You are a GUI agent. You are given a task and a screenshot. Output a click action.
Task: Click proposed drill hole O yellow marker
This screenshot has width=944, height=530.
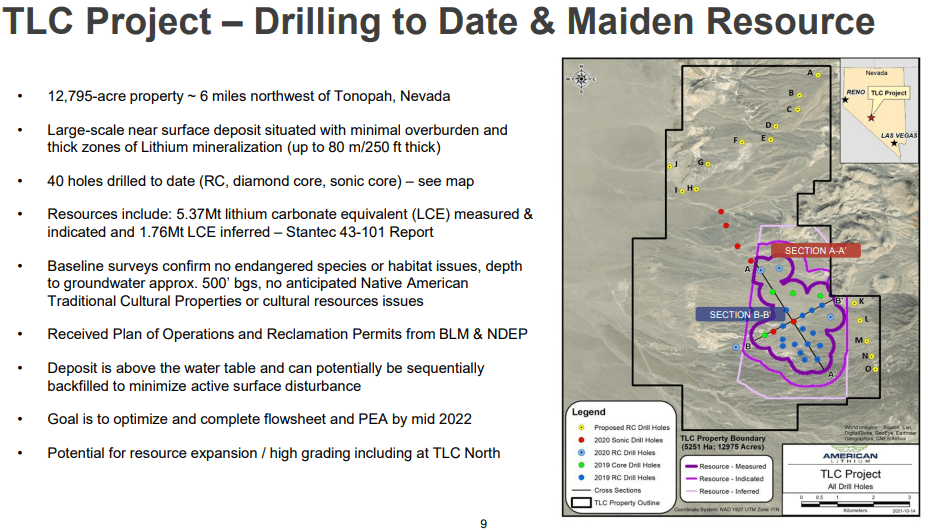[875, 369]
